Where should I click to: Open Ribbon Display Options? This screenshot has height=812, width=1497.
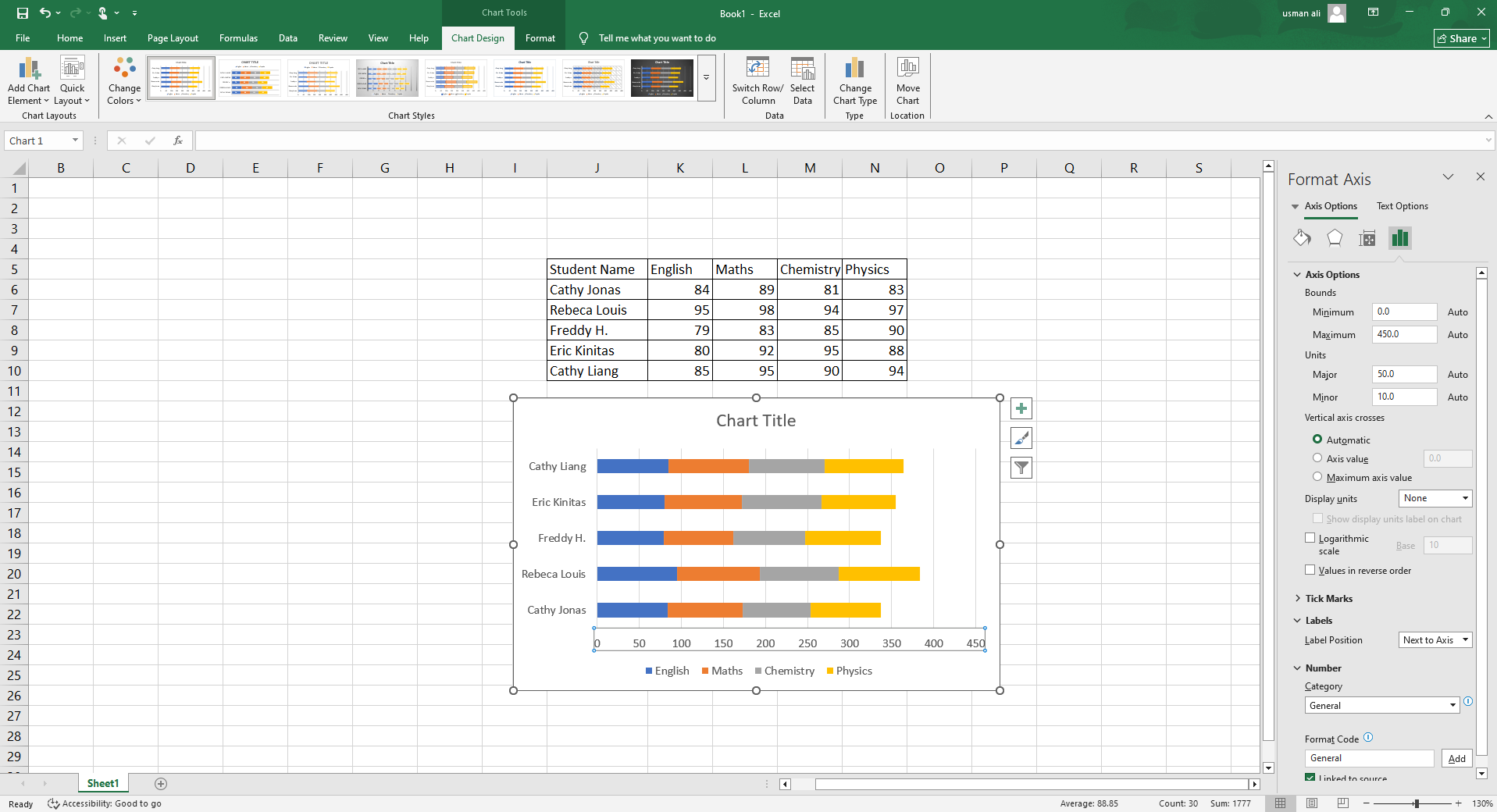point(1373,12)
